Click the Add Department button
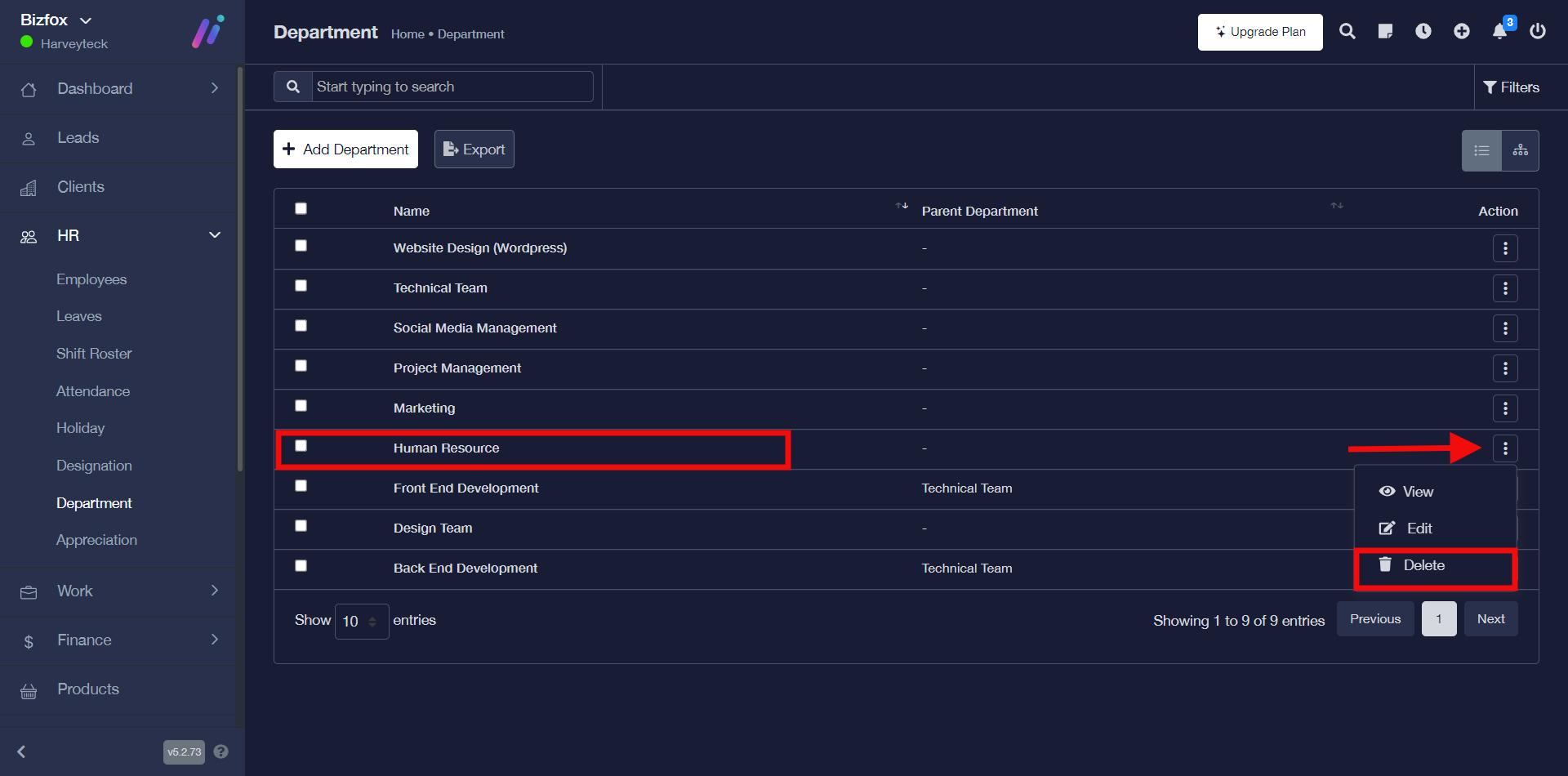The image size is (1568, 776). point(345,149)
